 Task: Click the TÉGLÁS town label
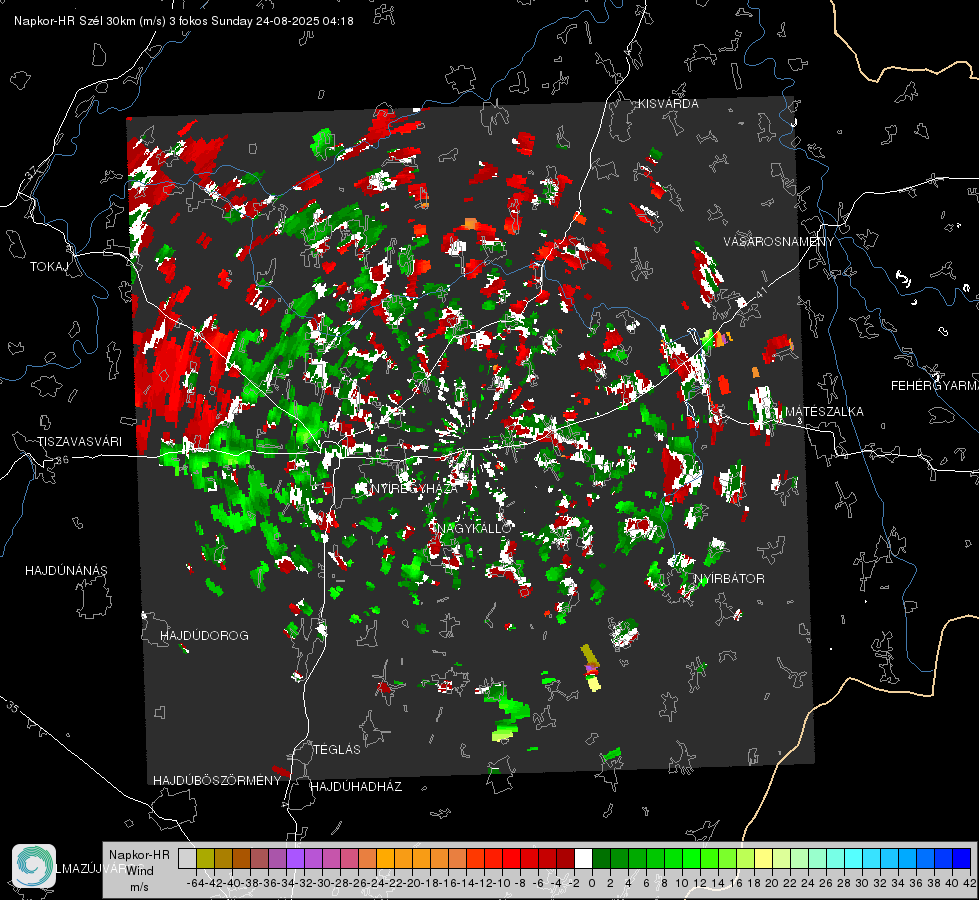(337, 749)
